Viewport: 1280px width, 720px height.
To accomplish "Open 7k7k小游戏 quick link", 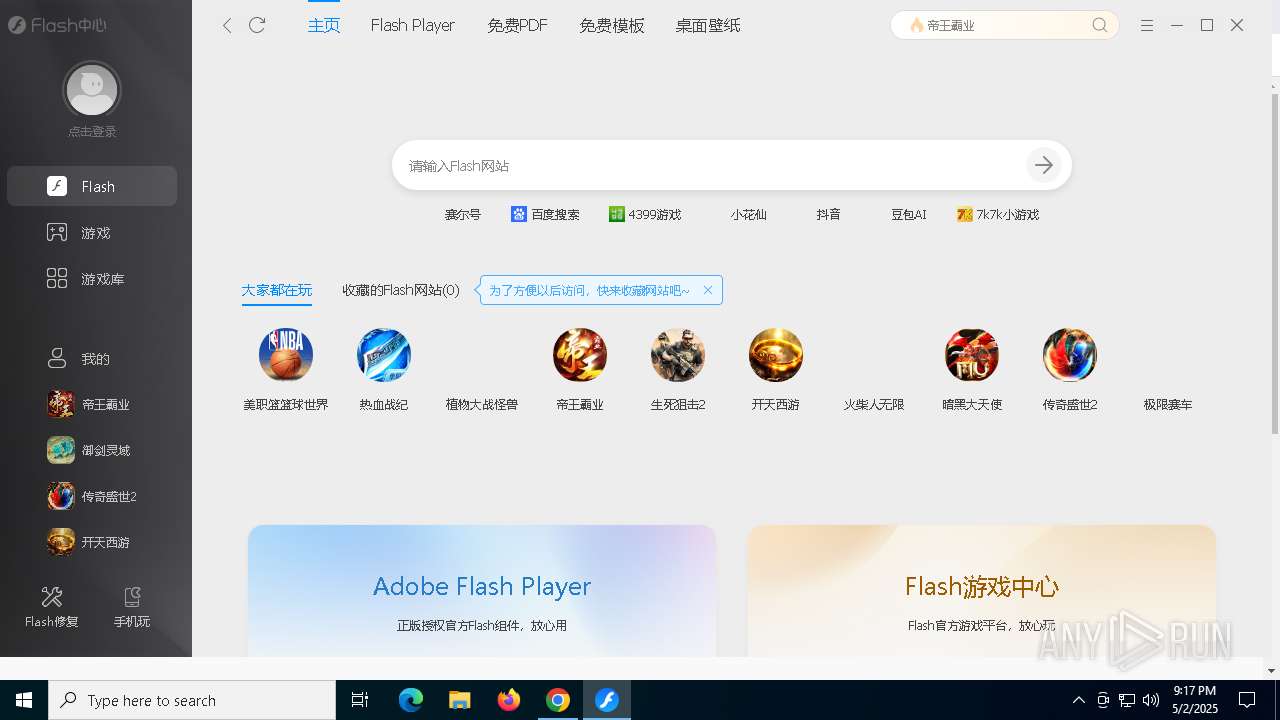I will pos(998,214).
